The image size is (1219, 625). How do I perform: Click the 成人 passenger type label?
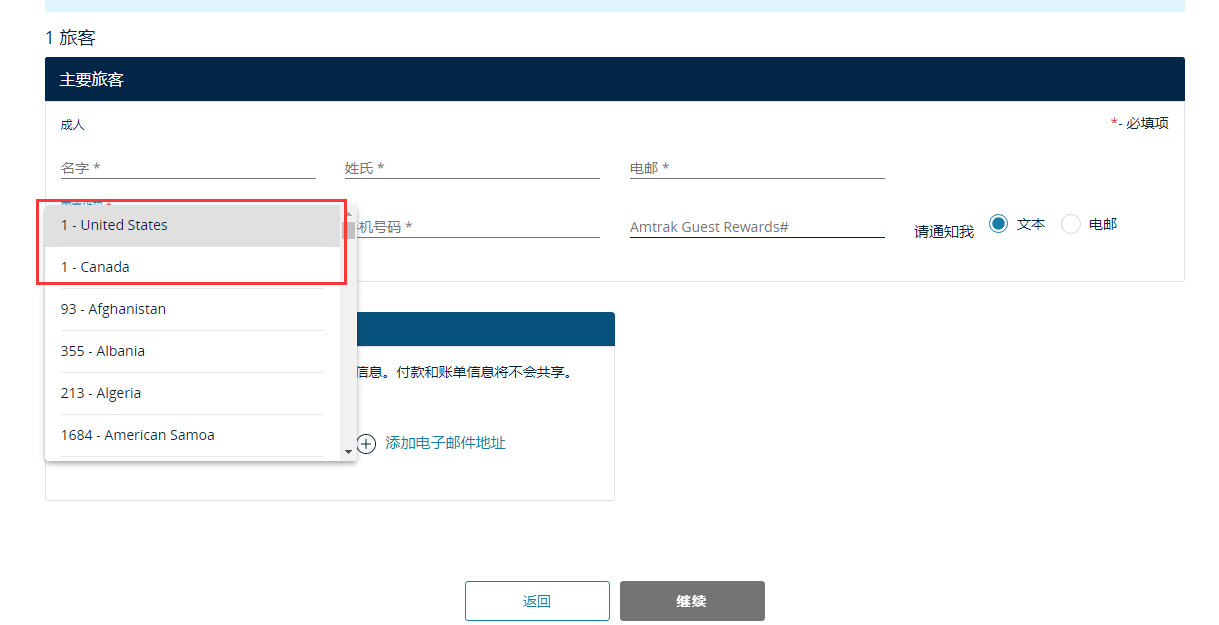(x=72, y=125)
